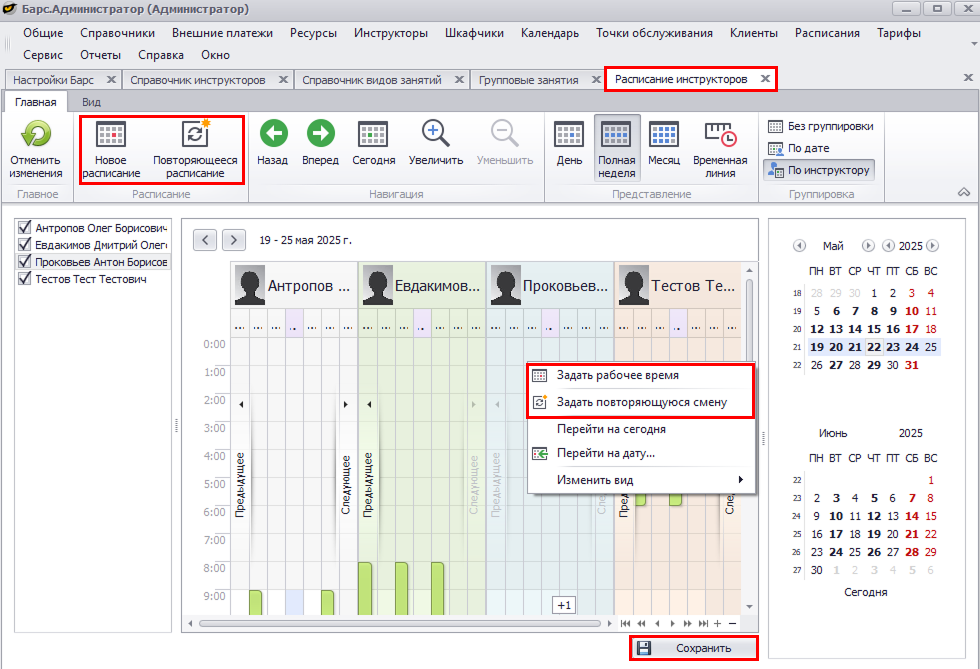The height and width of the screenshot is (669, 980).
Task: Go to next month in calendar
Action: click(868, 246)
